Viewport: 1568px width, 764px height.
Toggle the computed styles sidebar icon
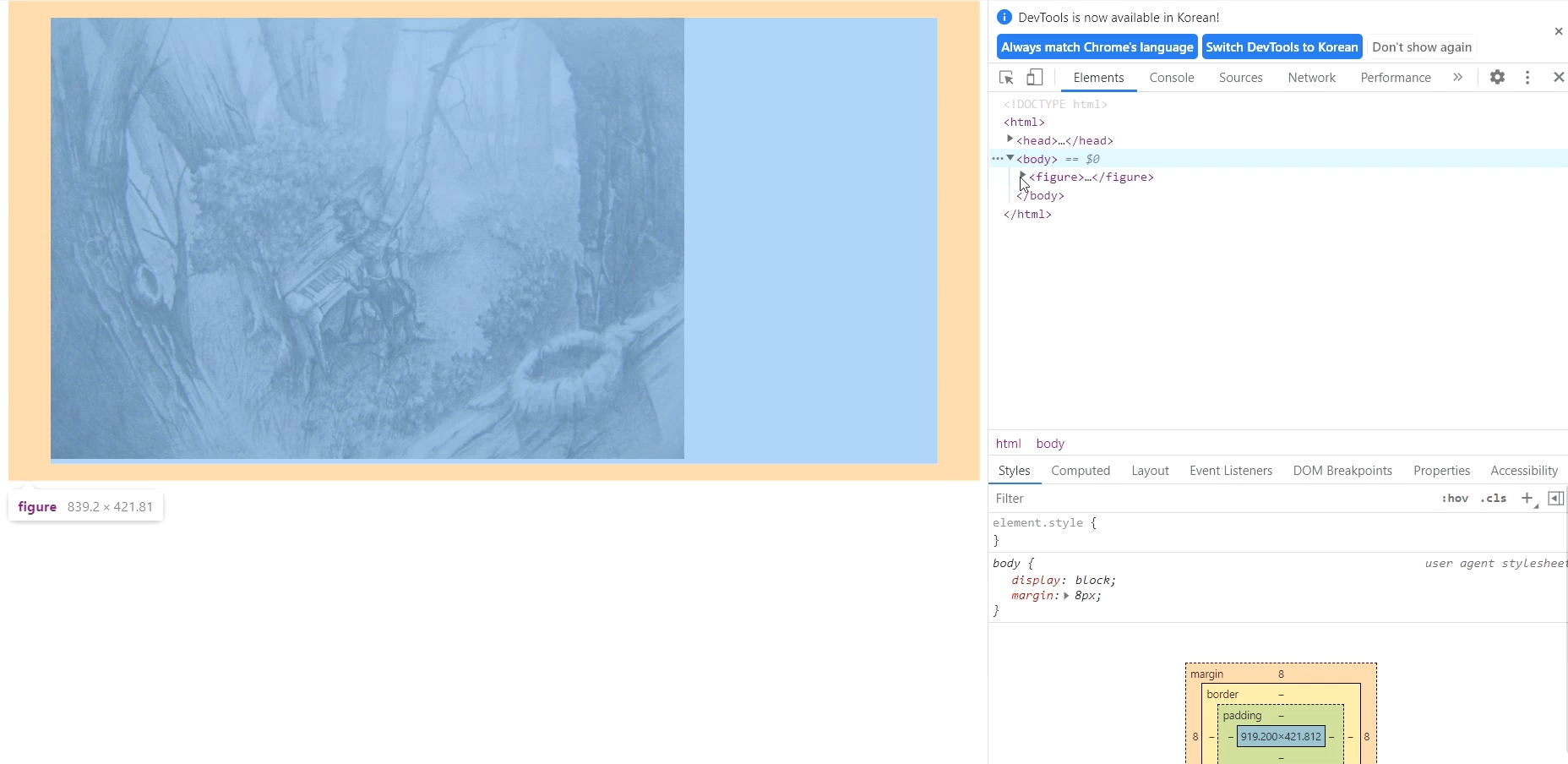tap(1555, 499)
